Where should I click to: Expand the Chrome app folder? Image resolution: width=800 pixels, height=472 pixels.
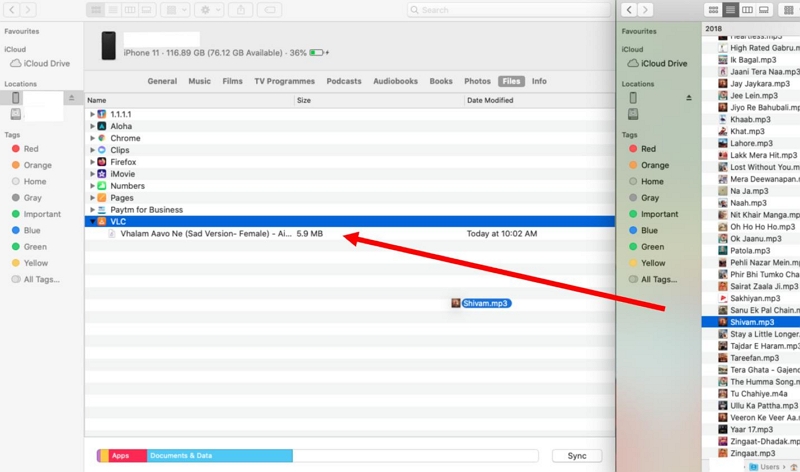coord(92,138)
